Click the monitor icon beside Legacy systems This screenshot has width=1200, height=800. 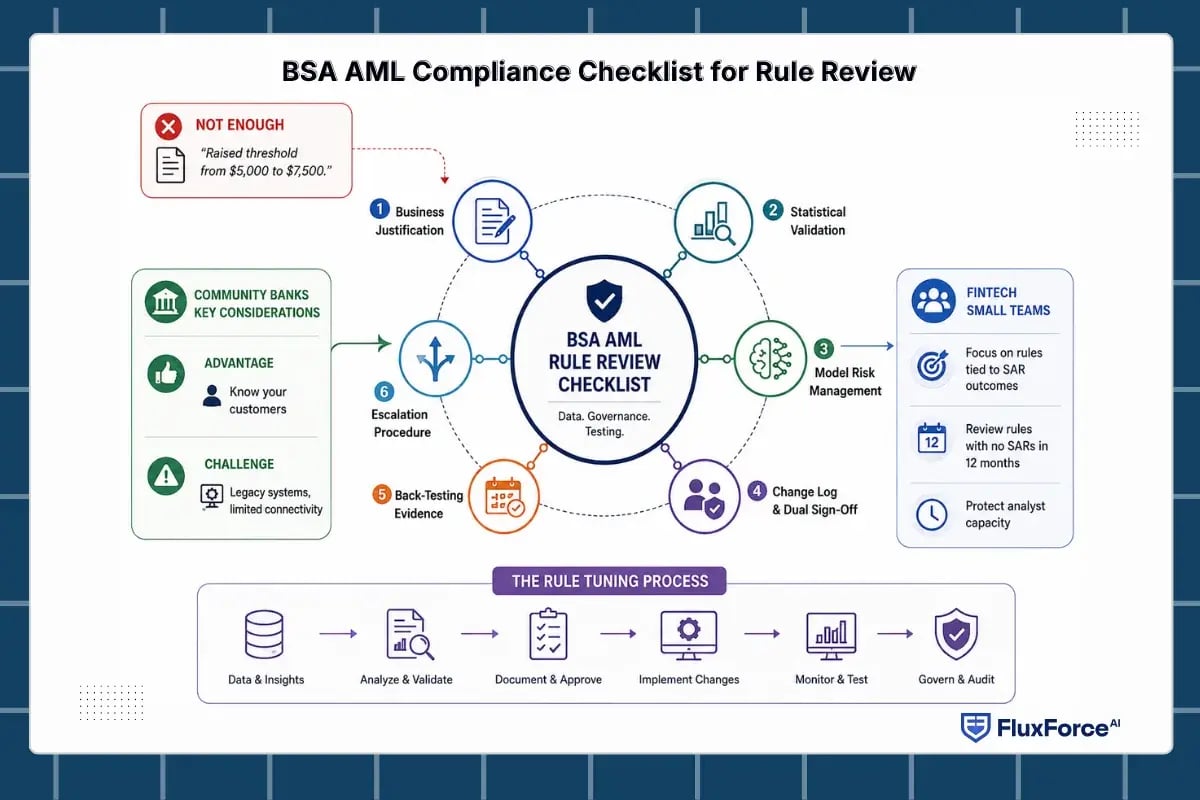212,497
